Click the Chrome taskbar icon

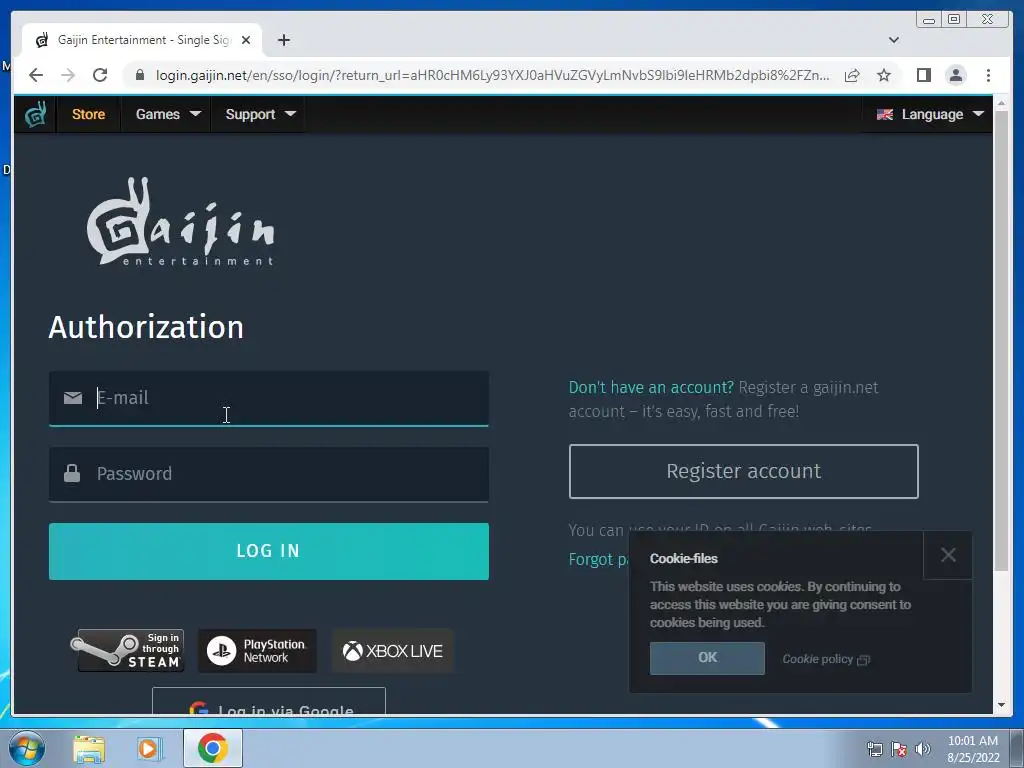click(212, 748)
